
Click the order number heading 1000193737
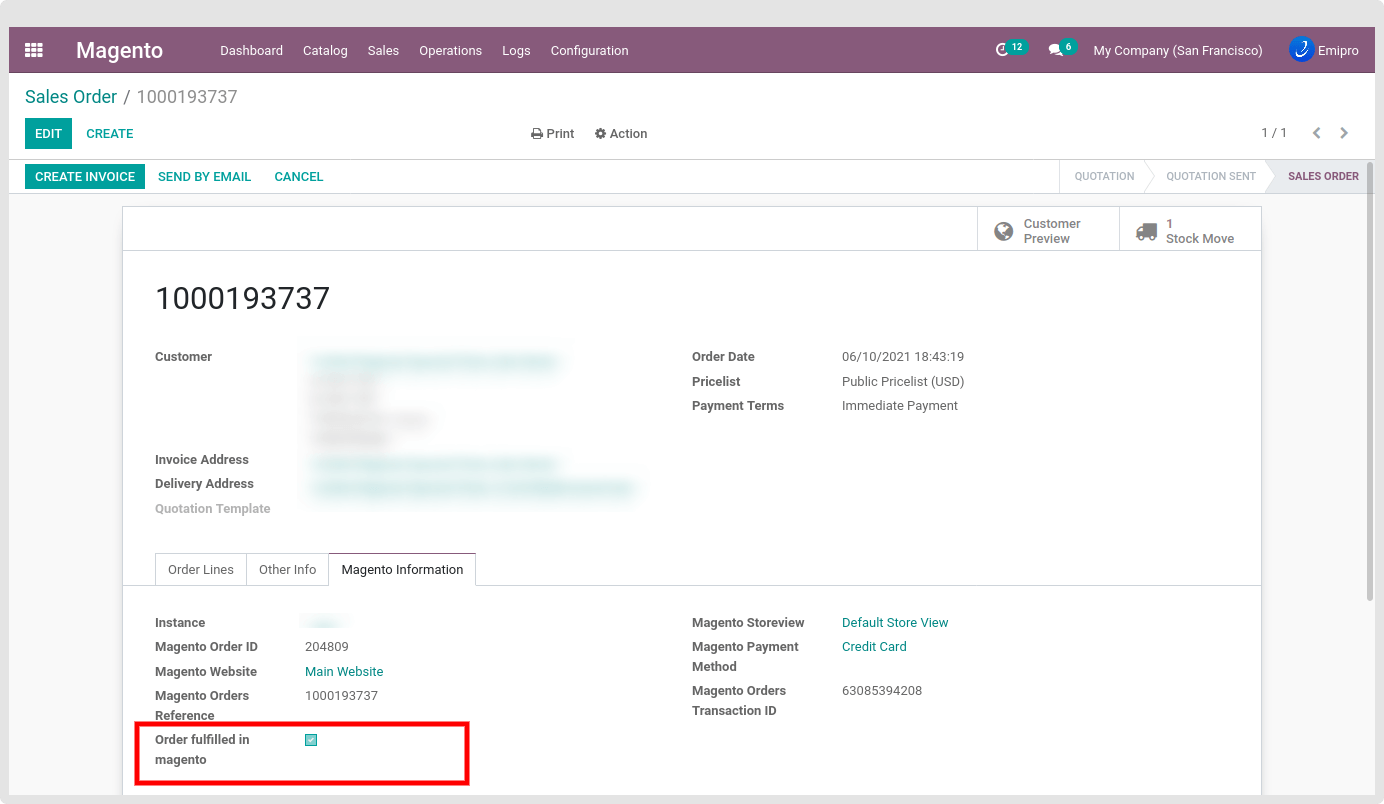(x=243, y=298)
